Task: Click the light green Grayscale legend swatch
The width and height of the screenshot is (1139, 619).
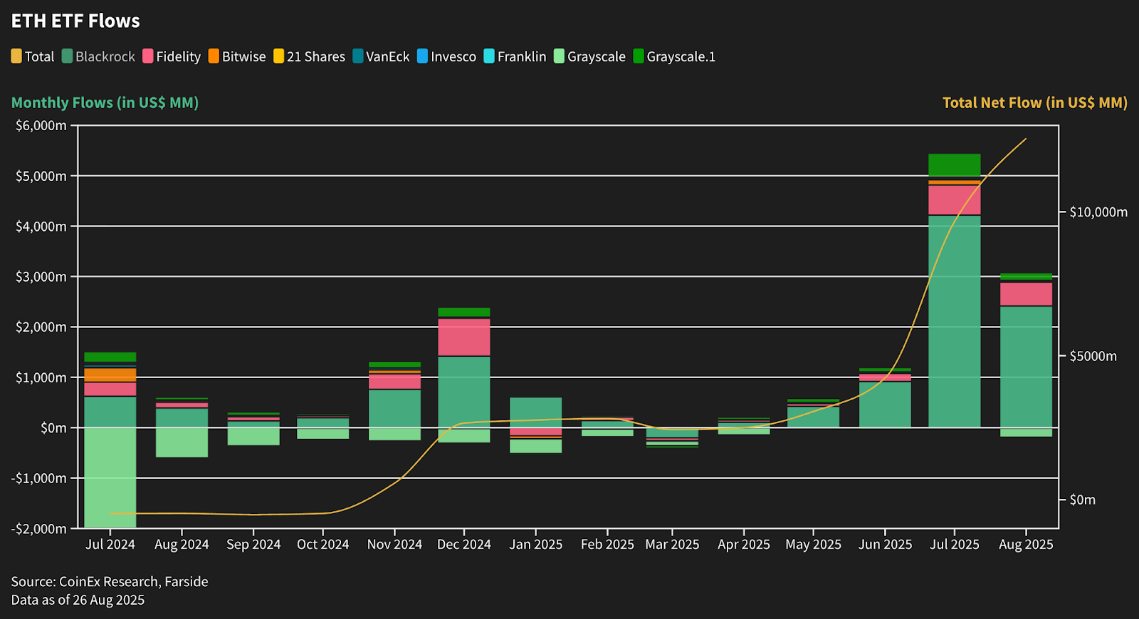Action: 559,57
